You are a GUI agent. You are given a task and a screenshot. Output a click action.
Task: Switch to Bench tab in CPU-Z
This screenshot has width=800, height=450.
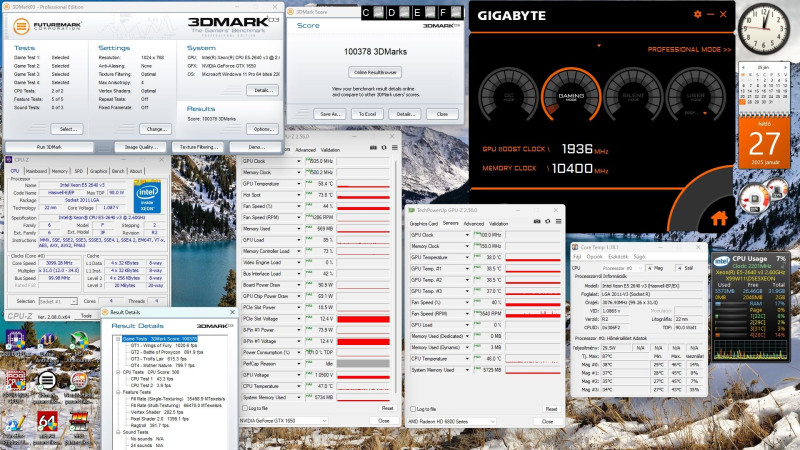(118, 171)
